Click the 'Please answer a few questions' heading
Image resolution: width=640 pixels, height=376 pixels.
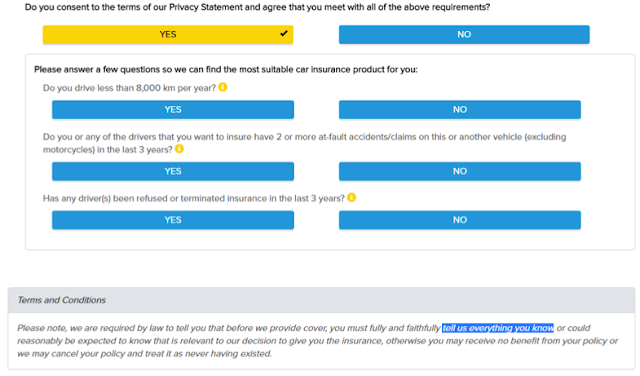pyautogui.click(x=226, y=69)
